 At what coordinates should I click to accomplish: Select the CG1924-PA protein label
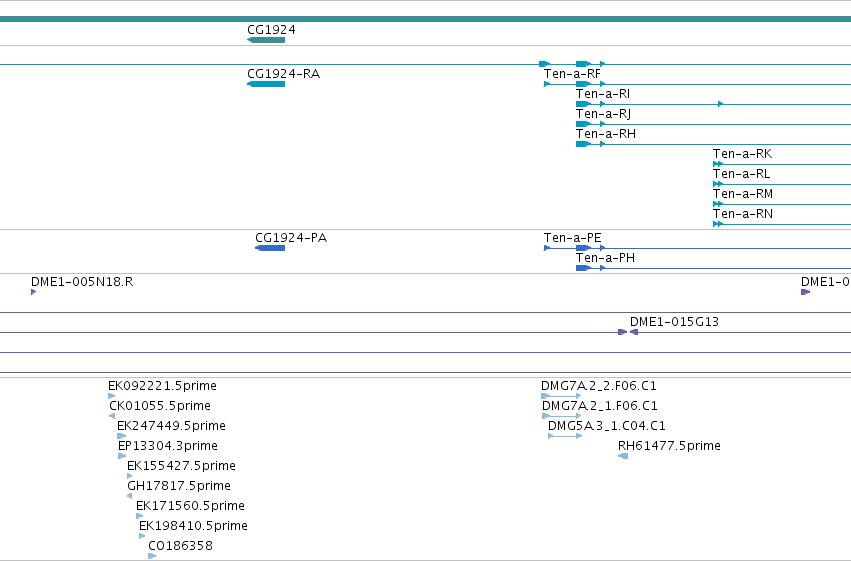291,238
